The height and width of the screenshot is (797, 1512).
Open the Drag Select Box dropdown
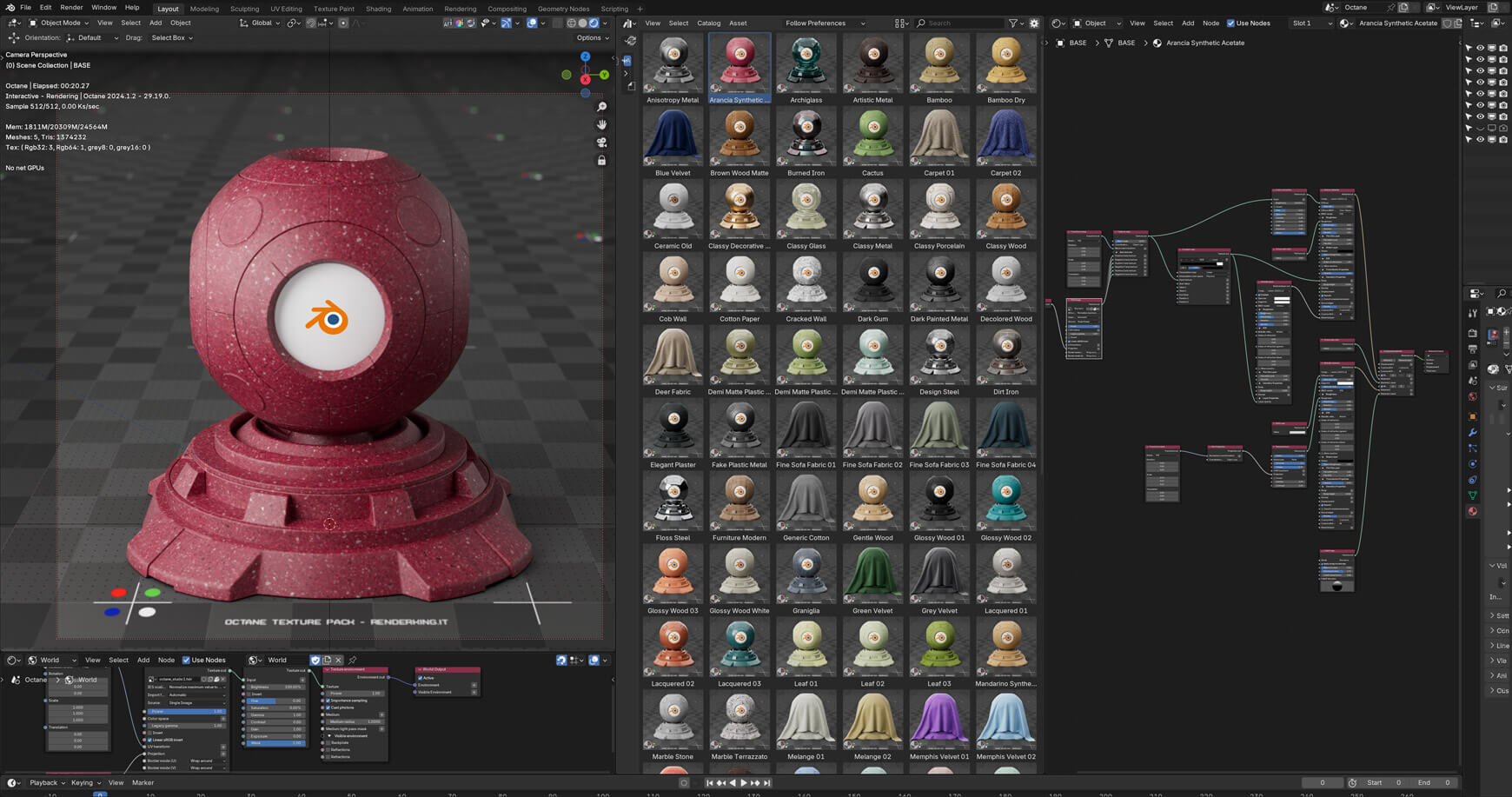172,38
